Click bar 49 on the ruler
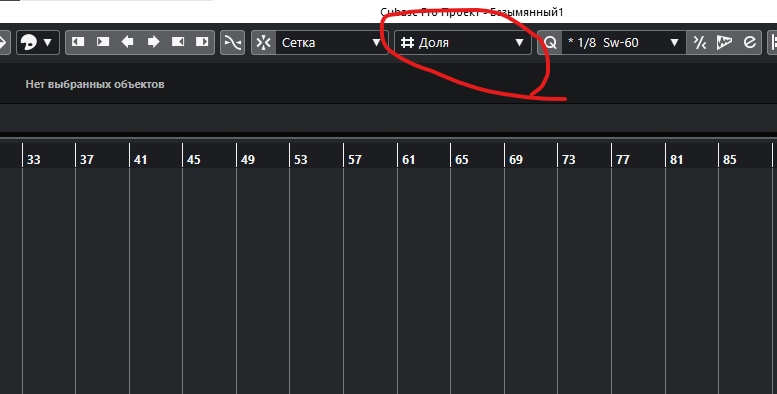777x394 pixels. (247, 160)
